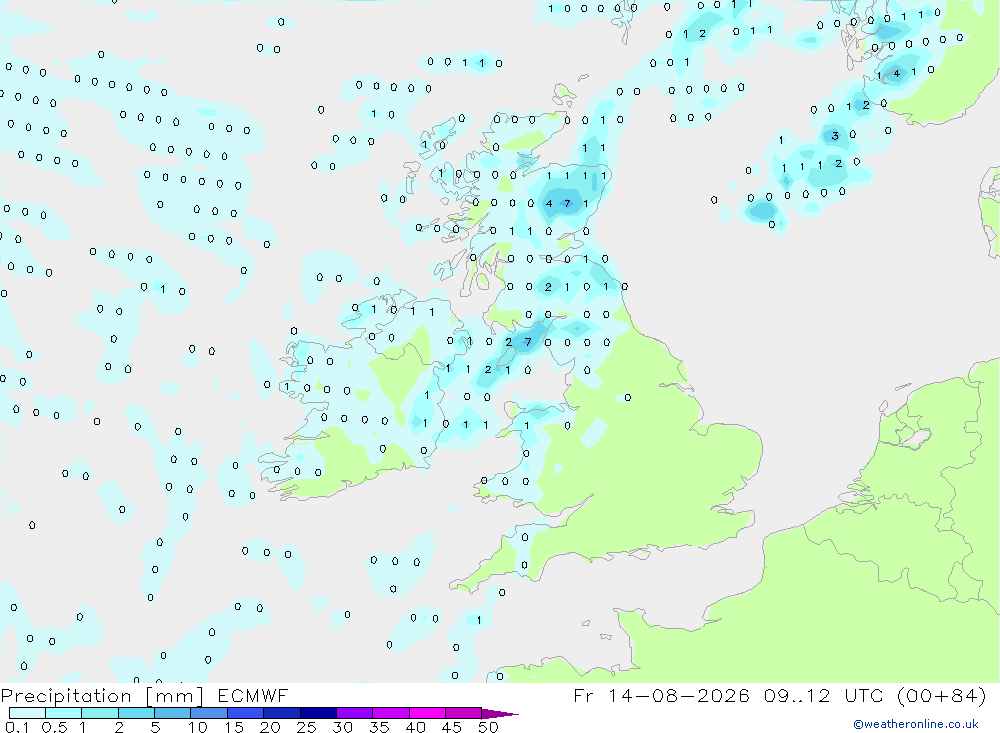The width and height of the screenshot is (1000, 733).
Task: Click the '7' value next to the '4' over Scotland
Action: click(568, 204)
